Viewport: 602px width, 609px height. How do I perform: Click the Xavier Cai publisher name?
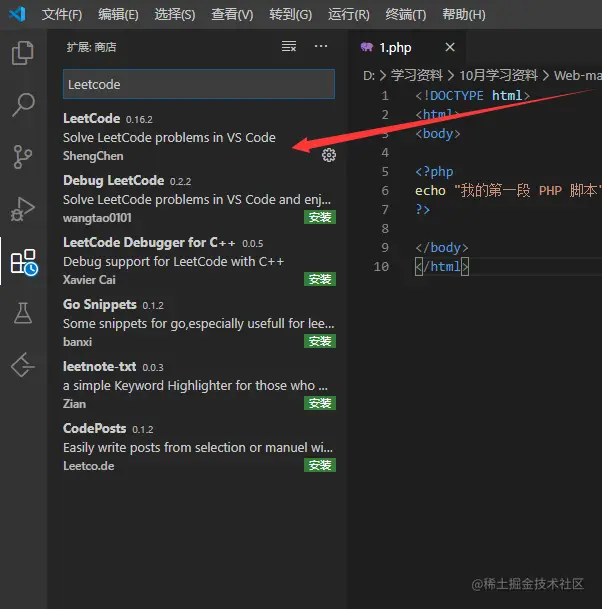click(x=89, y=280)
